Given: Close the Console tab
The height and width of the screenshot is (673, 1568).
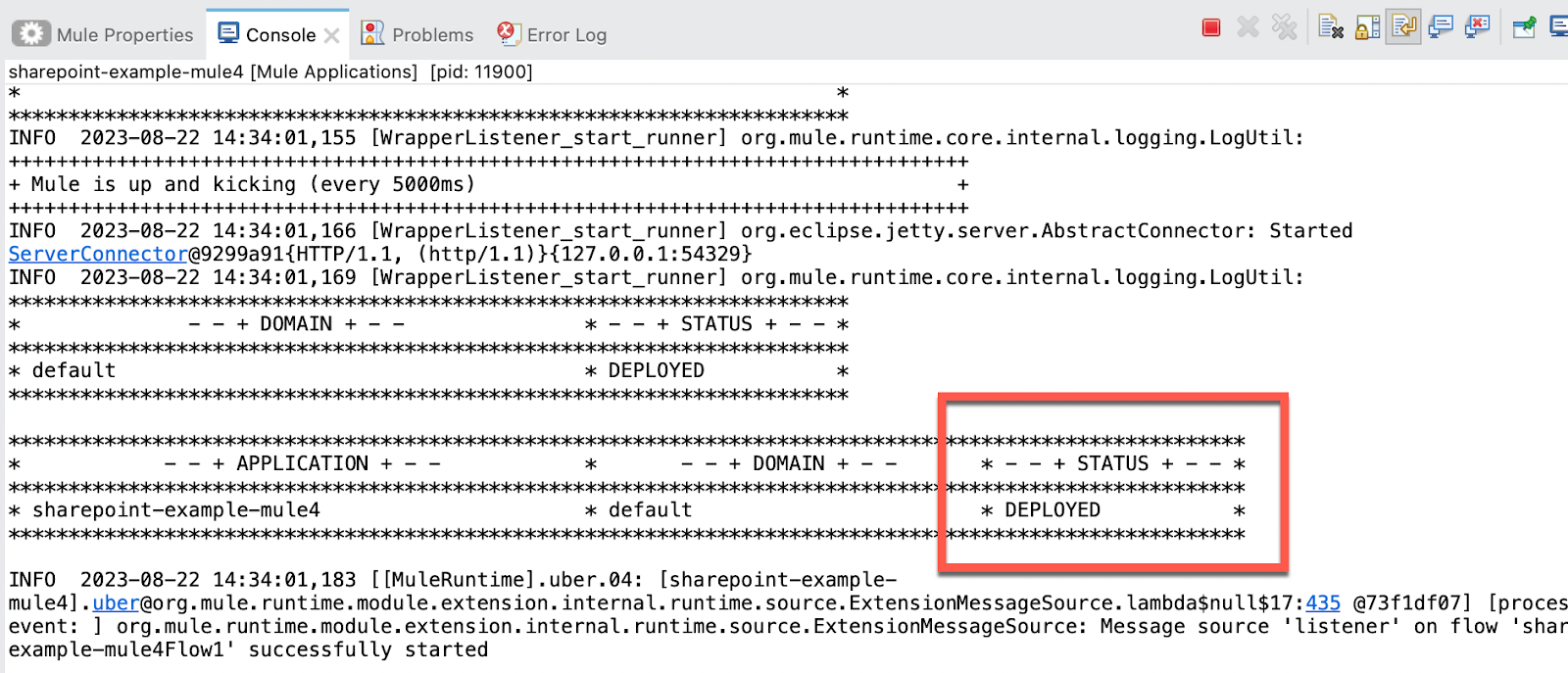Looking at the screenshot, I should (x=332, y=35).
